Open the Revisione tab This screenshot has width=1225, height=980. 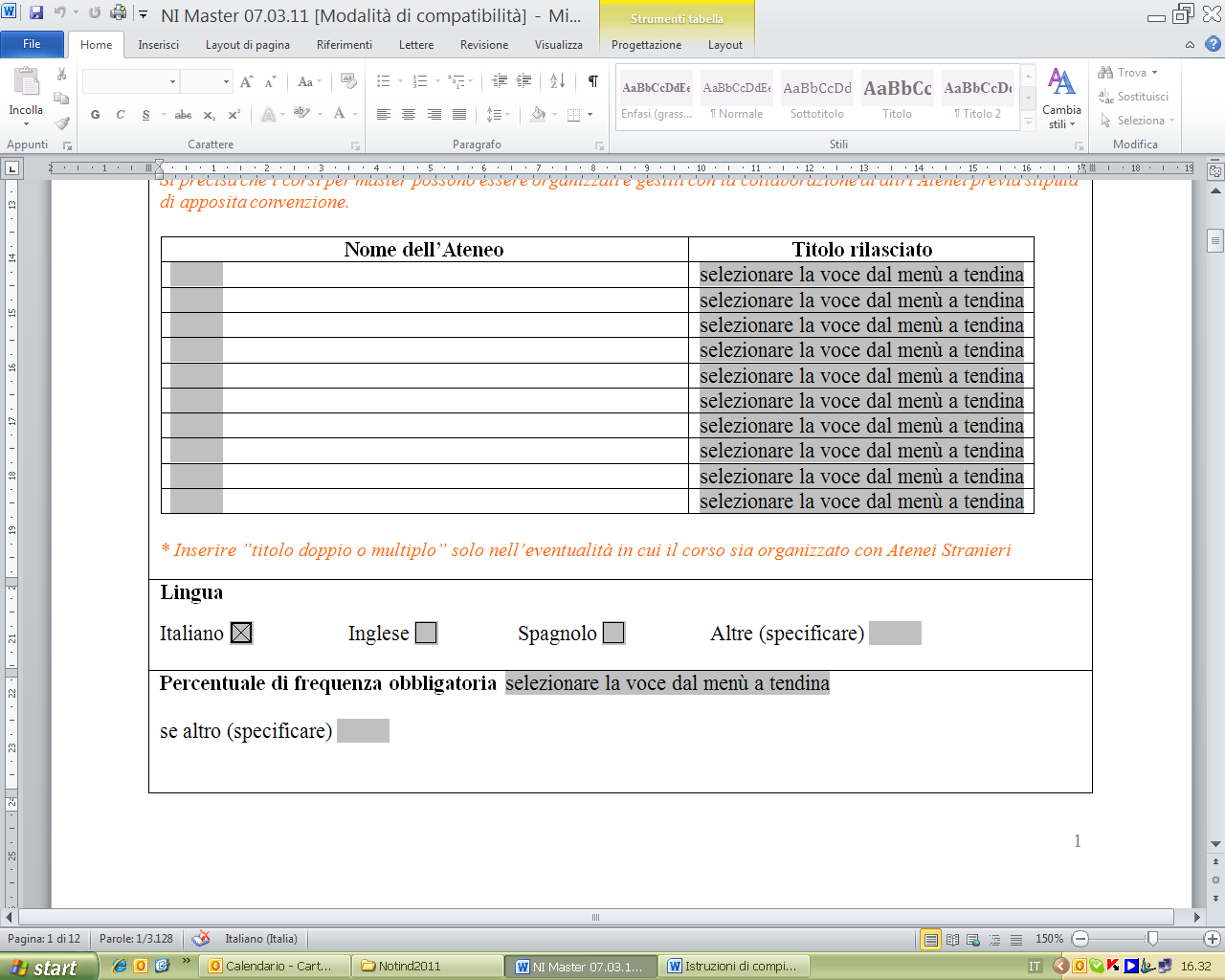[x=484, y=45]
